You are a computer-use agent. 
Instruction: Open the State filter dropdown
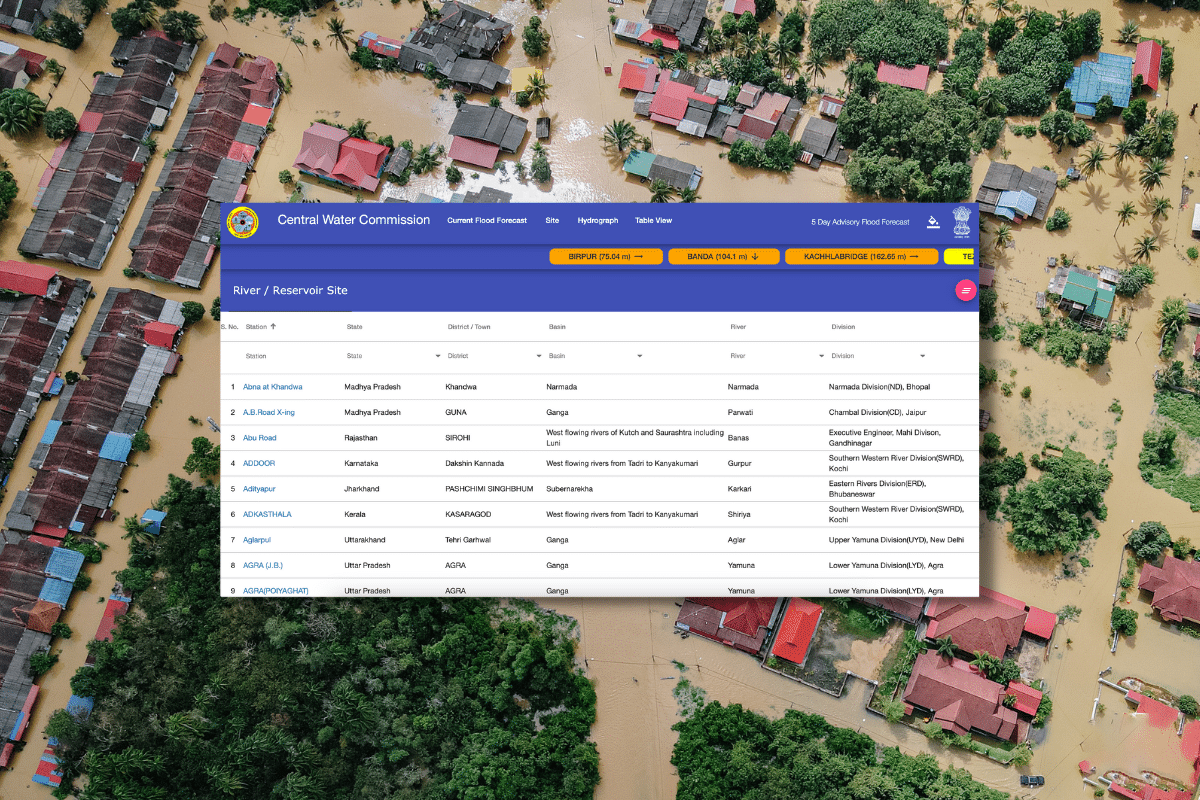[x=437, y=356]
